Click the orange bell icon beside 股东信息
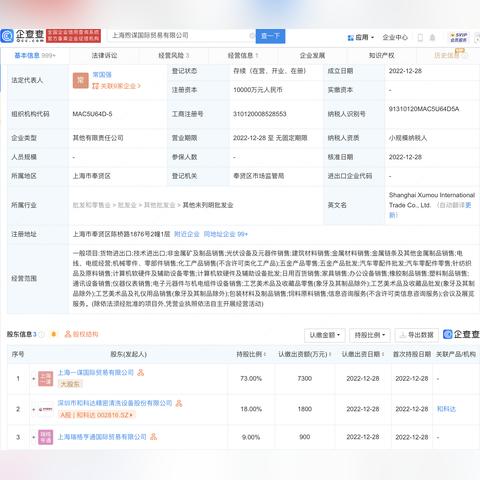Viewport: 480px width, 480px height. click(54, 334)
